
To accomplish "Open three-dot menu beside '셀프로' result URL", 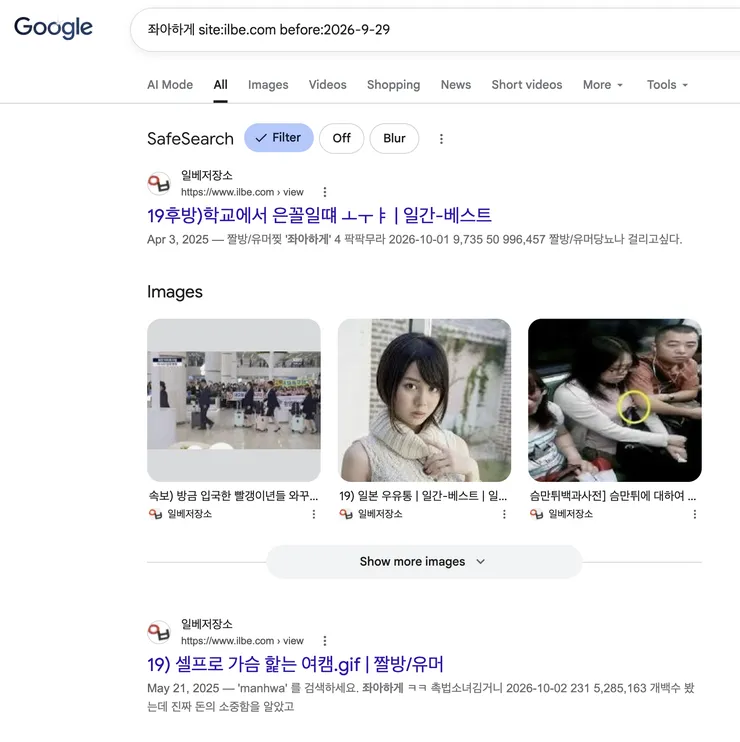I will (325, 641).
